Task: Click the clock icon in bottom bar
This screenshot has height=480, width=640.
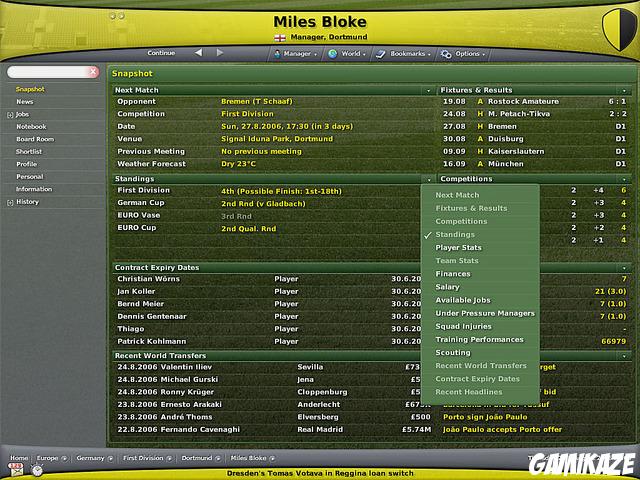Action: point(37,470)
